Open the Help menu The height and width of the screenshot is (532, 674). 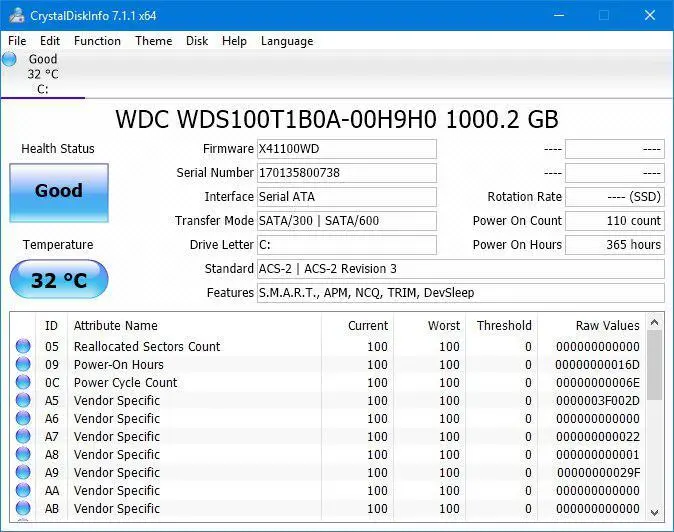pos(234,41)
